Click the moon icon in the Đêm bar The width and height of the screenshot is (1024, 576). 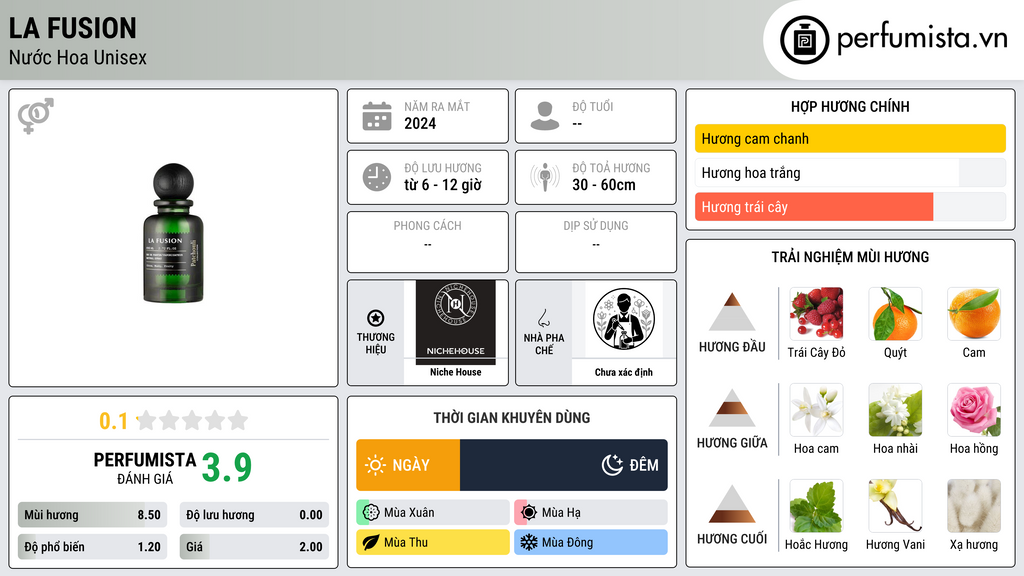point(612,465)
